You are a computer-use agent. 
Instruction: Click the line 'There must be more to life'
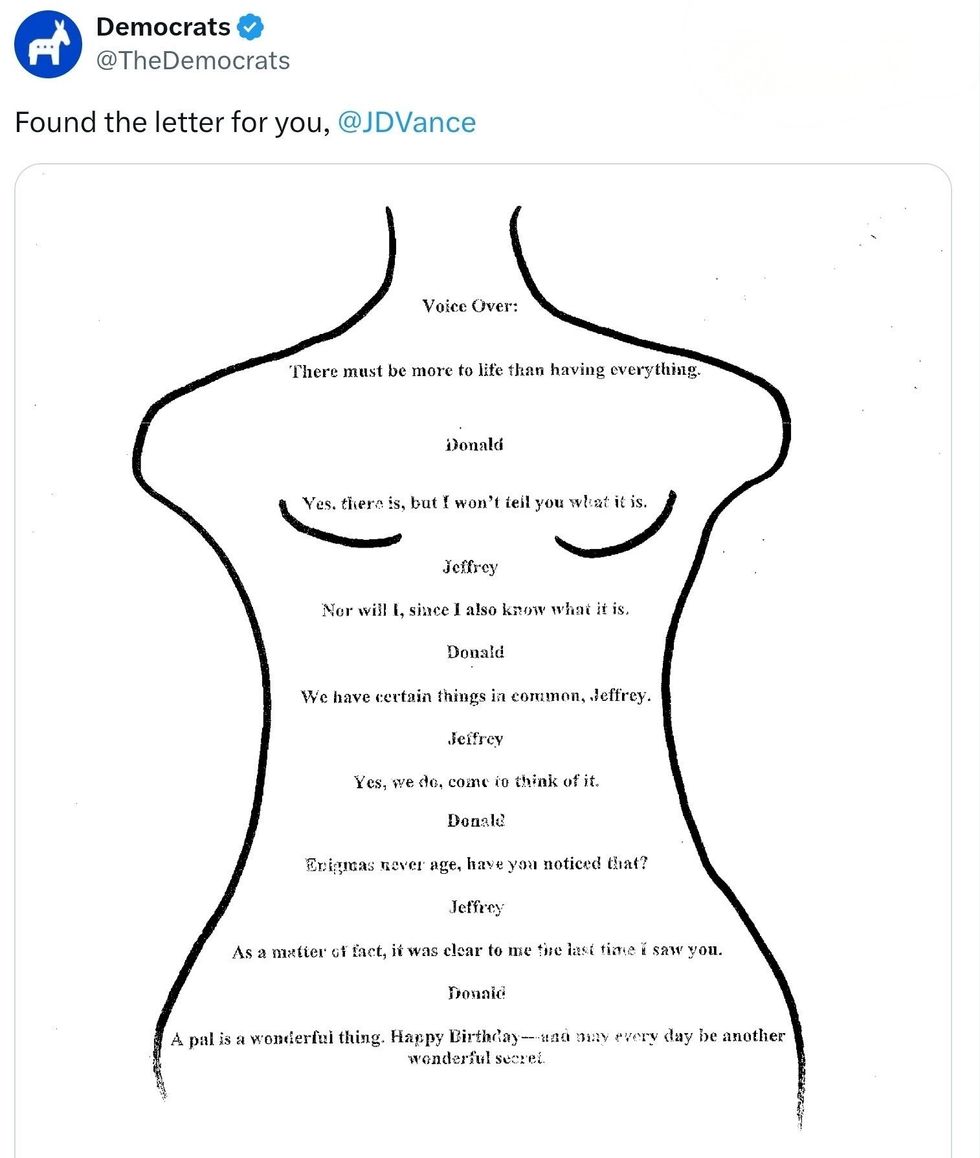coord(496,371)
